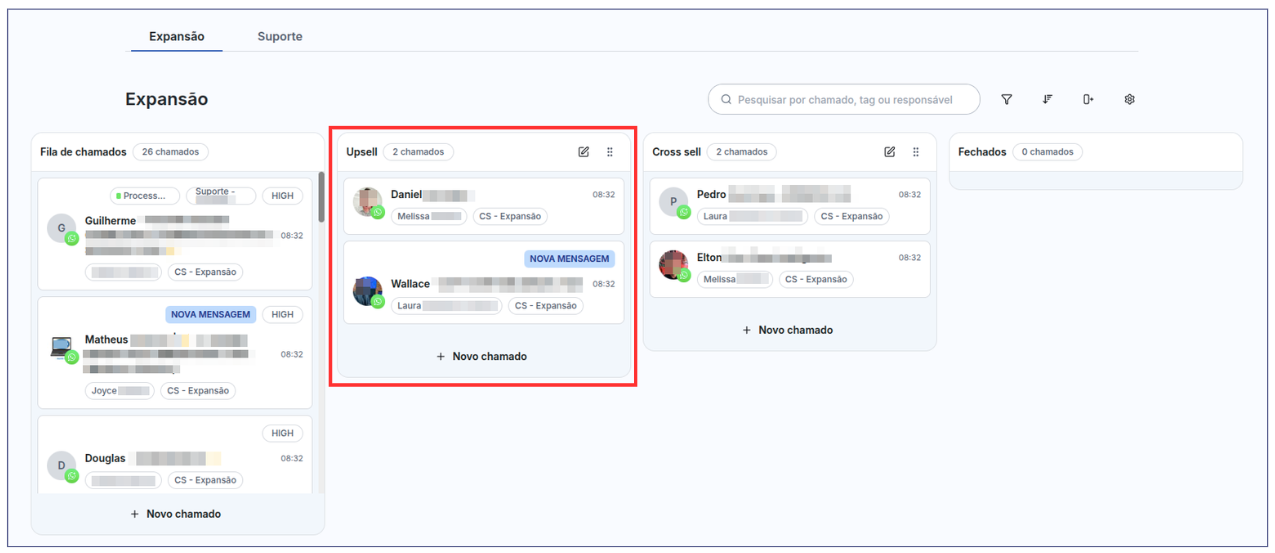Image resolution: width=1275 pixels, height=553 pixels.
Task: Click the HIGH priority tag on Douglas's ticket
Action: coord(283,433)
